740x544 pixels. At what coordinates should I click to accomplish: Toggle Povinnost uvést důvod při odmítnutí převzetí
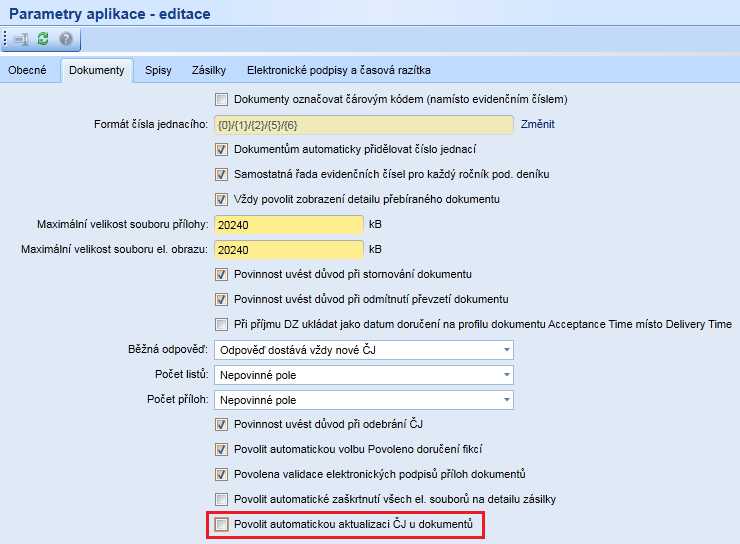click(221, 300)
